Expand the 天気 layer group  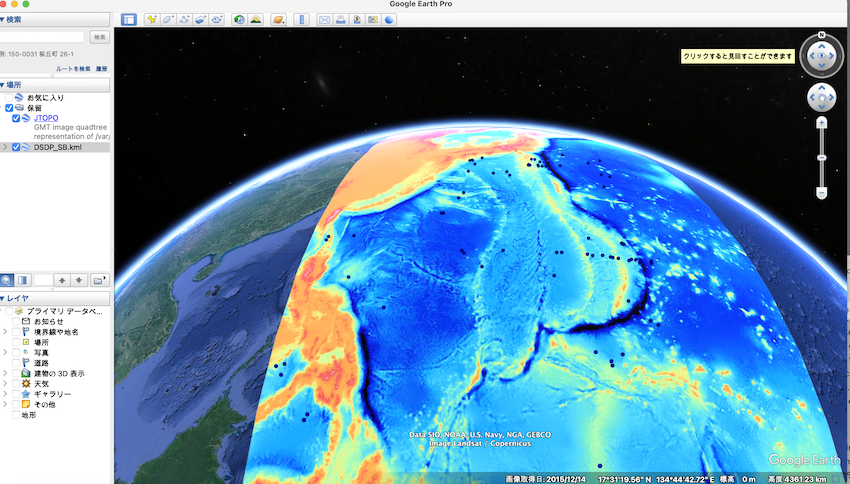(x=5, y=383)
